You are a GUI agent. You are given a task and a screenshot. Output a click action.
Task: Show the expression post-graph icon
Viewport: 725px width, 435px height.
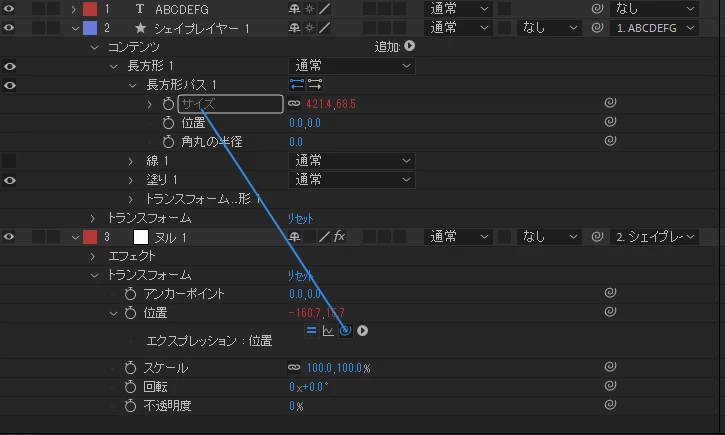(x=328, y=331)
